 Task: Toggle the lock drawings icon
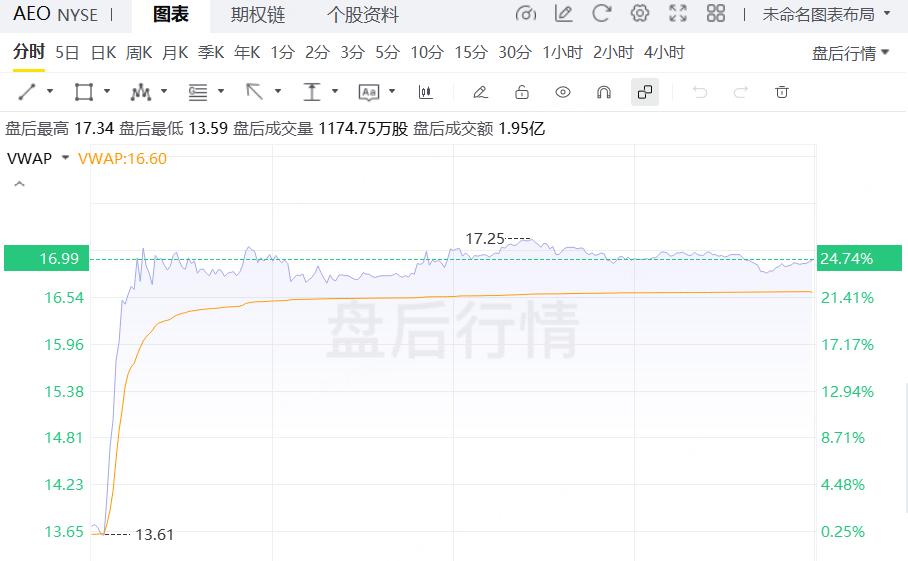[522, 91]
